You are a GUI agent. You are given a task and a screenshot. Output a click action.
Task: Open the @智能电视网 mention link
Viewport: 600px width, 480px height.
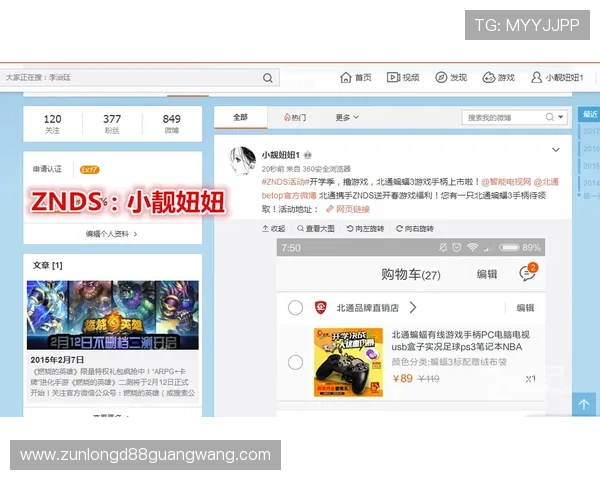pyautogui.click(x=506, y=182)
